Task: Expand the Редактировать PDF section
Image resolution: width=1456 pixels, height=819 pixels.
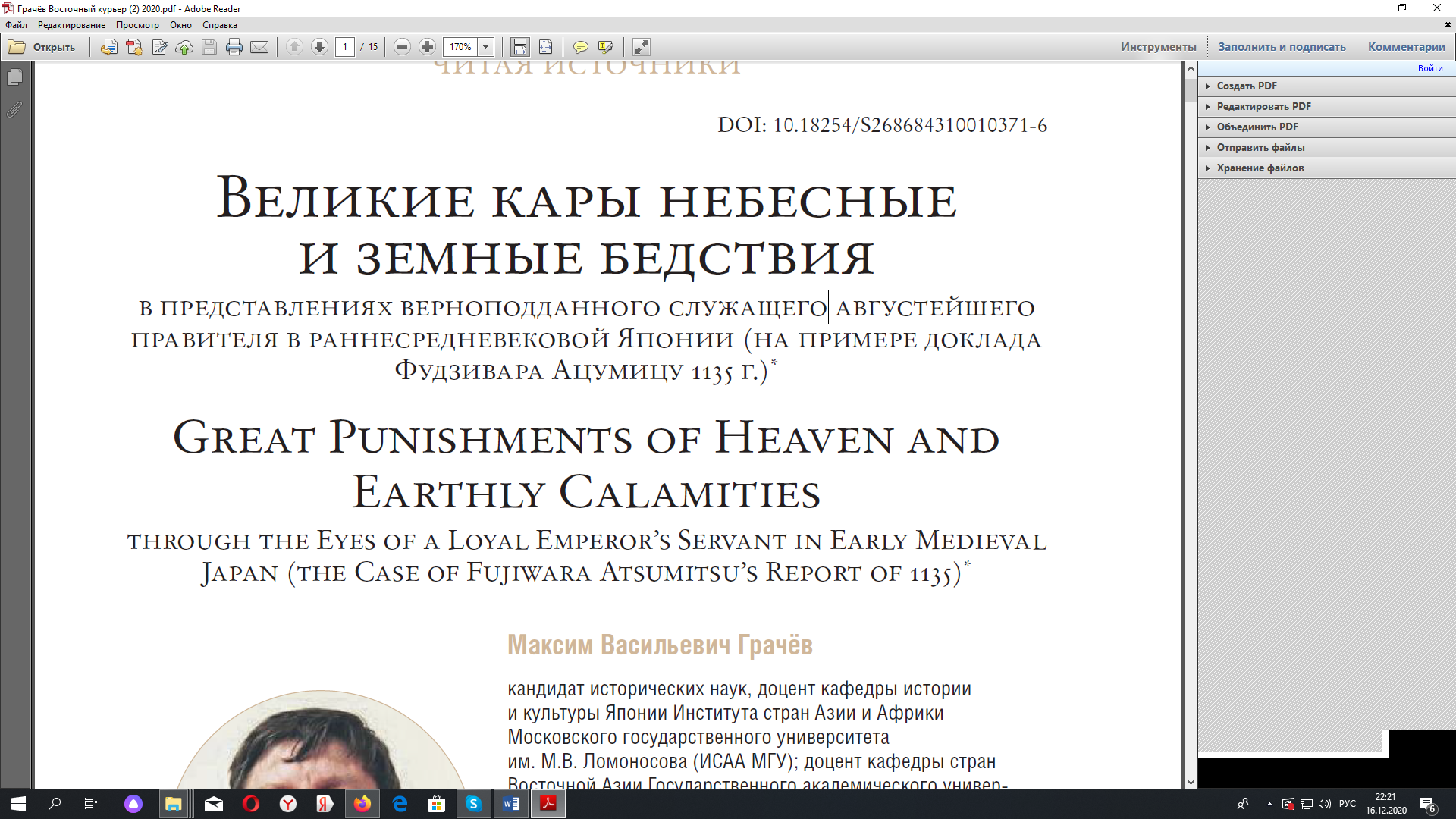Action: (1326, 106)
